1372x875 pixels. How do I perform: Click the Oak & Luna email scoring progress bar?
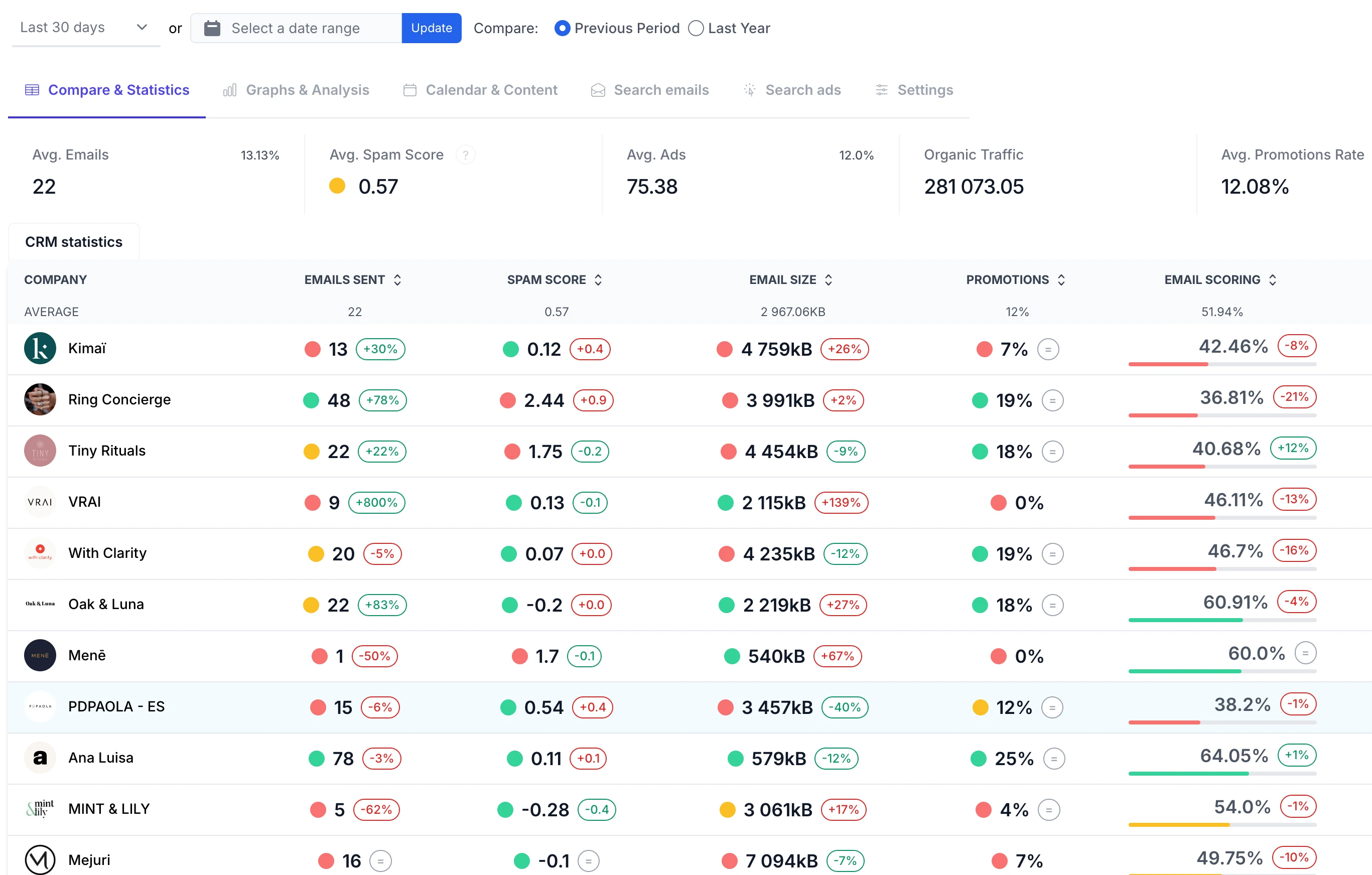pyautogui.click(x=1222, y=620)
